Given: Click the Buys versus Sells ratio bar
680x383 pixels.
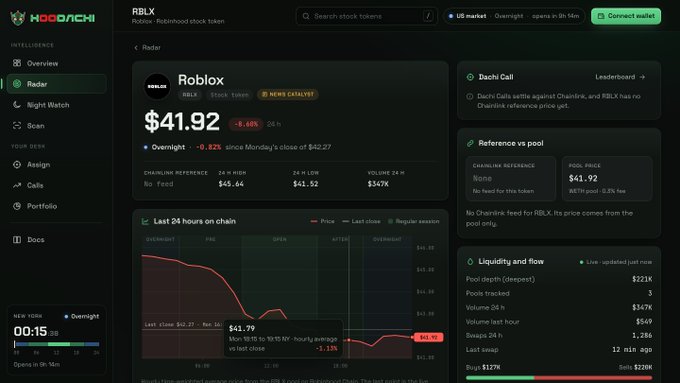Looking at the screenshot, I should pos(559,378).
